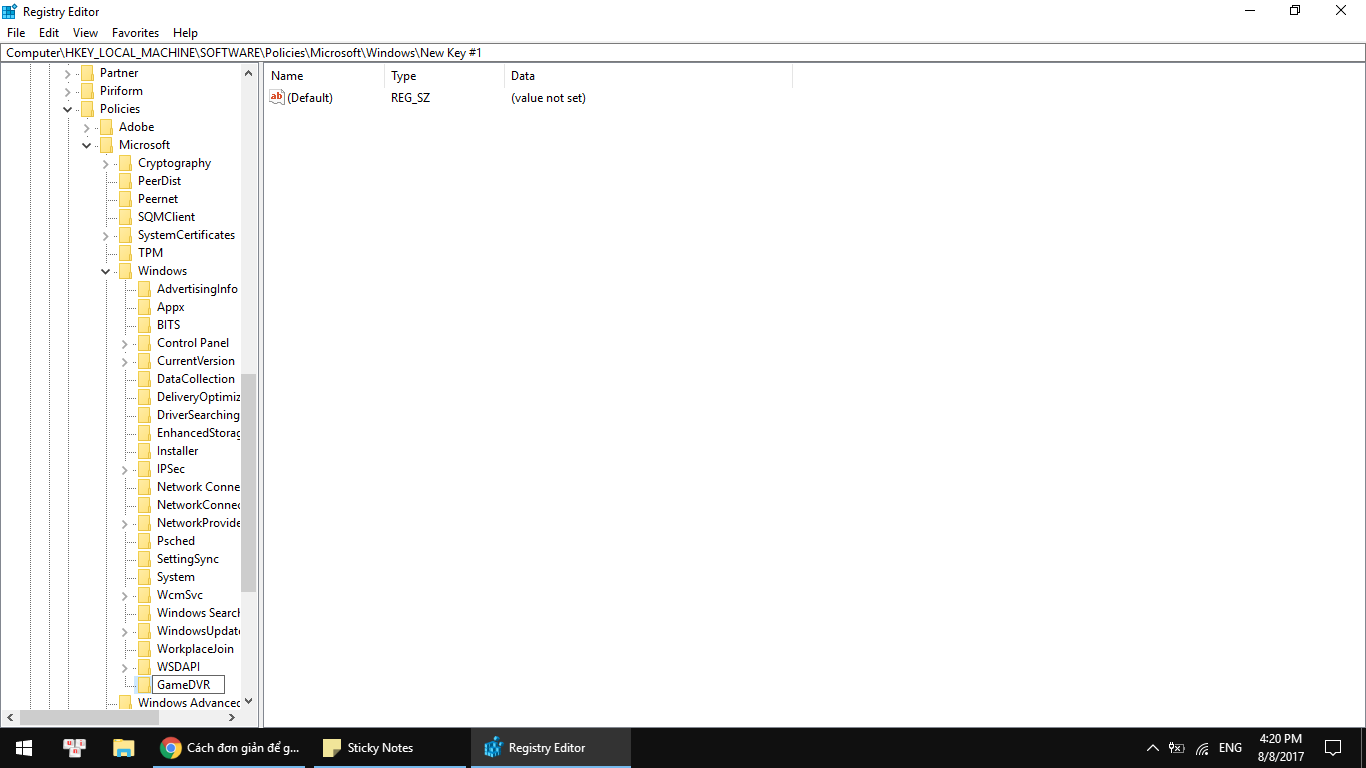This screenshot has height=768, width=1366.
Task: Click the Windows Start button
Action: [x=22, y=747]
